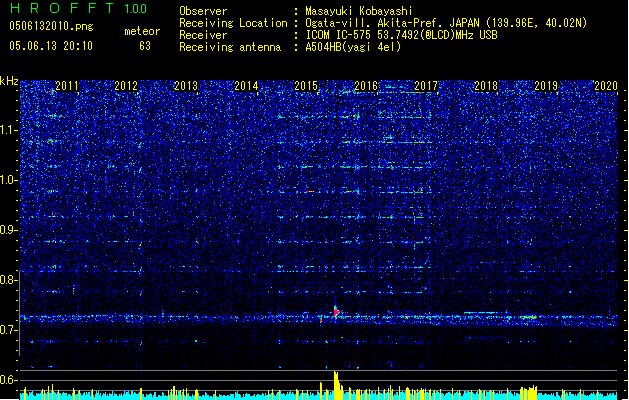The width and height of the screenshot is (629, 400).
Task: Click the tallest yellow peak in power graph
Action: (x=336, y=385)
